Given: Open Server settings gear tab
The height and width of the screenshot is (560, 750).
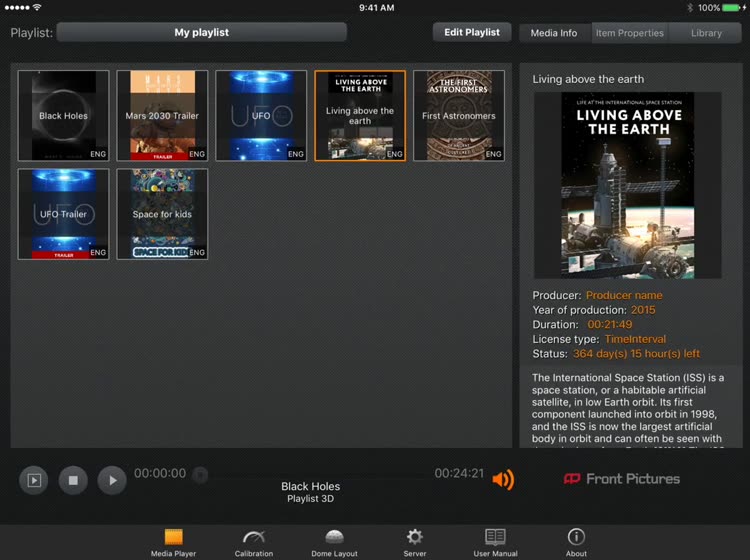Looking at the screenshot, I should point(414,541).
